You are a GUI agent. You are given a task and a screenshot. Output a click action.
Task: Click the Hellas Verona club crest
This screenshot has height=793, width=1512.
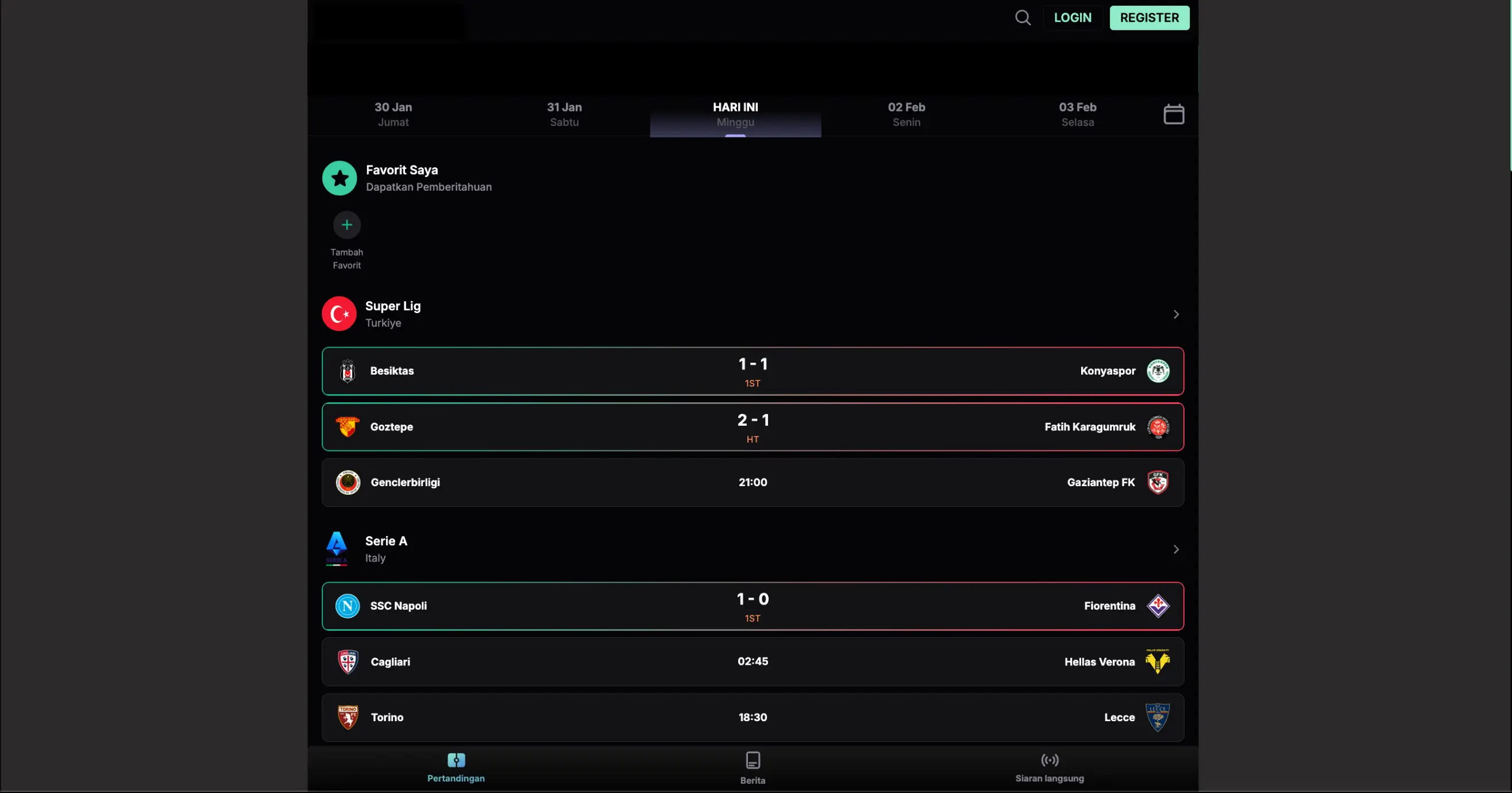click(1158, 661)
